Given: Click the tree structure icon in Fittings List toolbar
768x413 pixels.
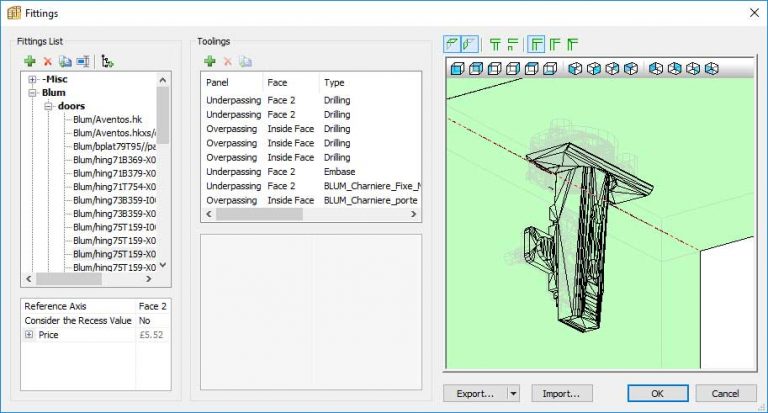Looking at the screenshot, I should [107, 62].
